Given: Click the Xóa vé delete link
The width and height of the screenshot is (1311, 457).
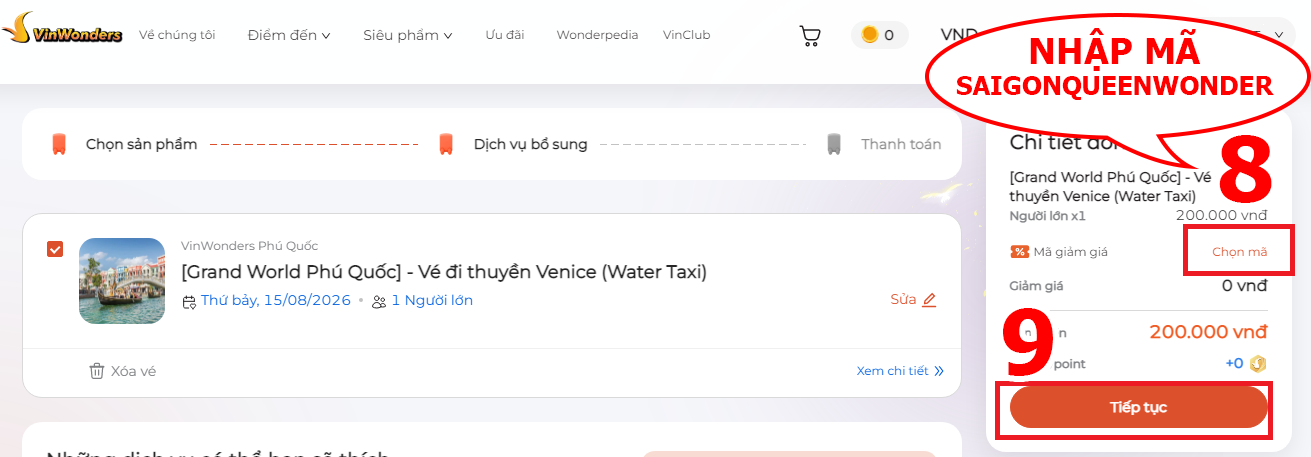Looking at the screenshot, I should pos(133,371).
